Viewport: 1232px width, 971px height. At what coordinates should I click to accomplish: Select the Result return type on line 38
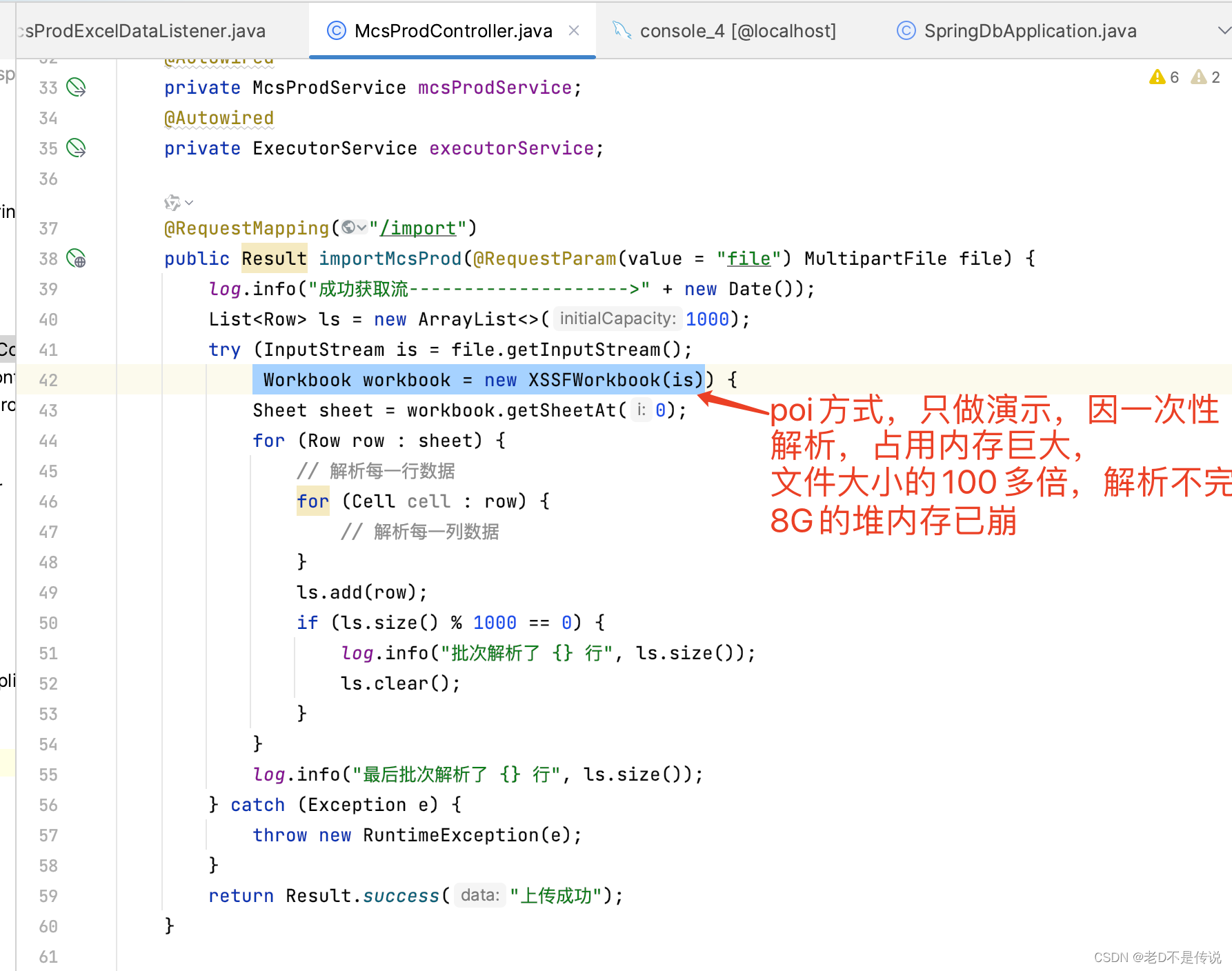click(275, 259)
